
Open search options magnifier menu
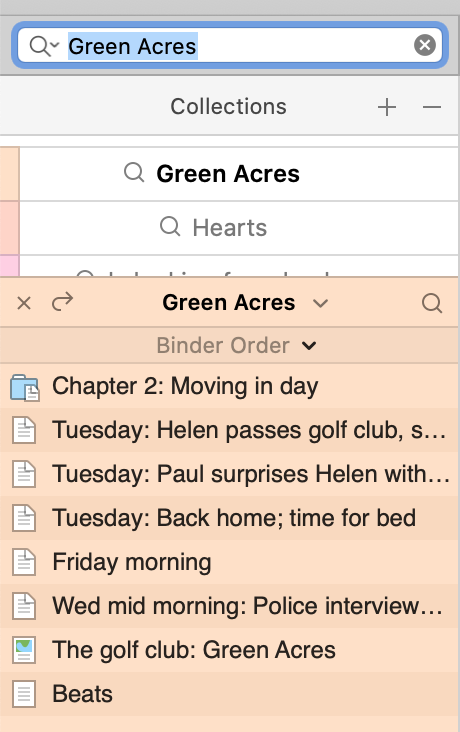[43, 46]
